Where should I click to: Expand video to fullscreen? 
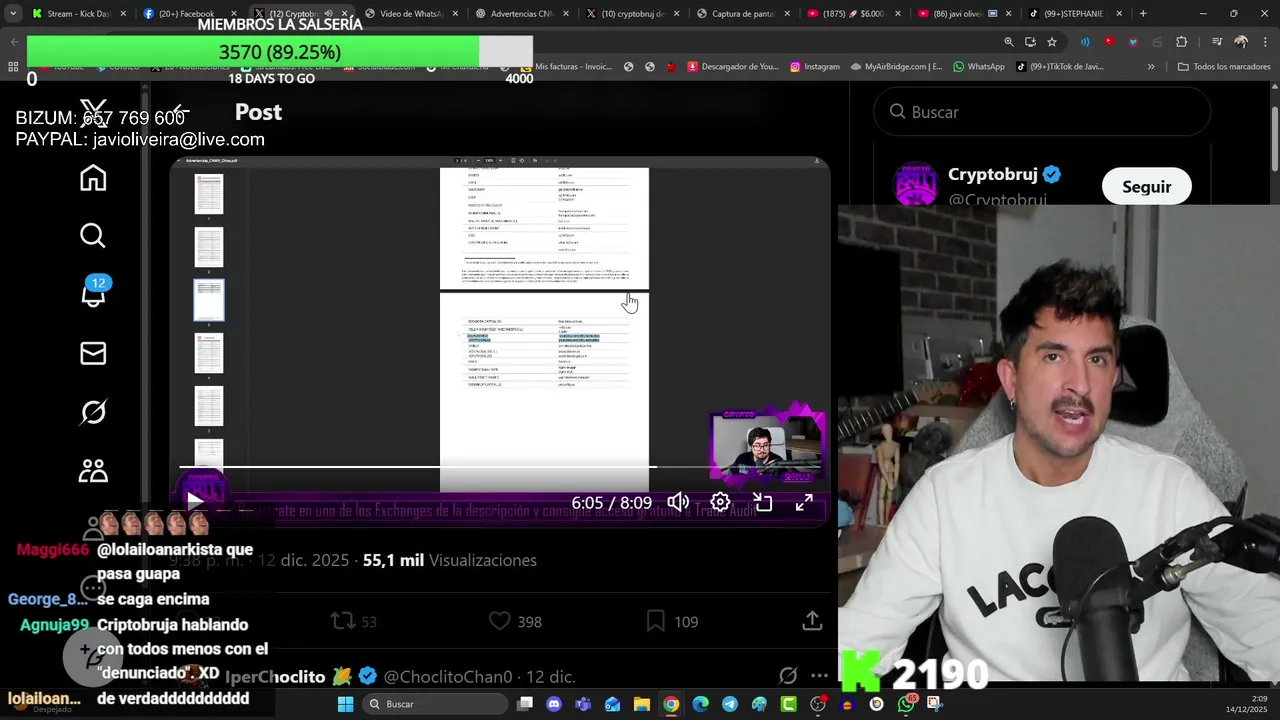point(804,502)
